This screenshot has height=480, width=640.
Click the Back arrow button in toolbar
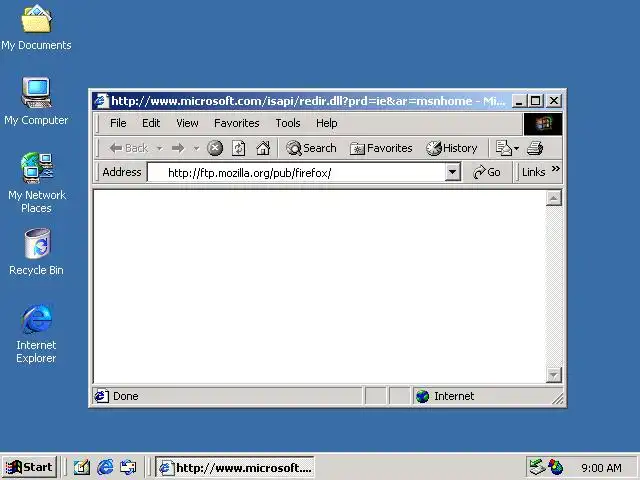click(128, 148)
